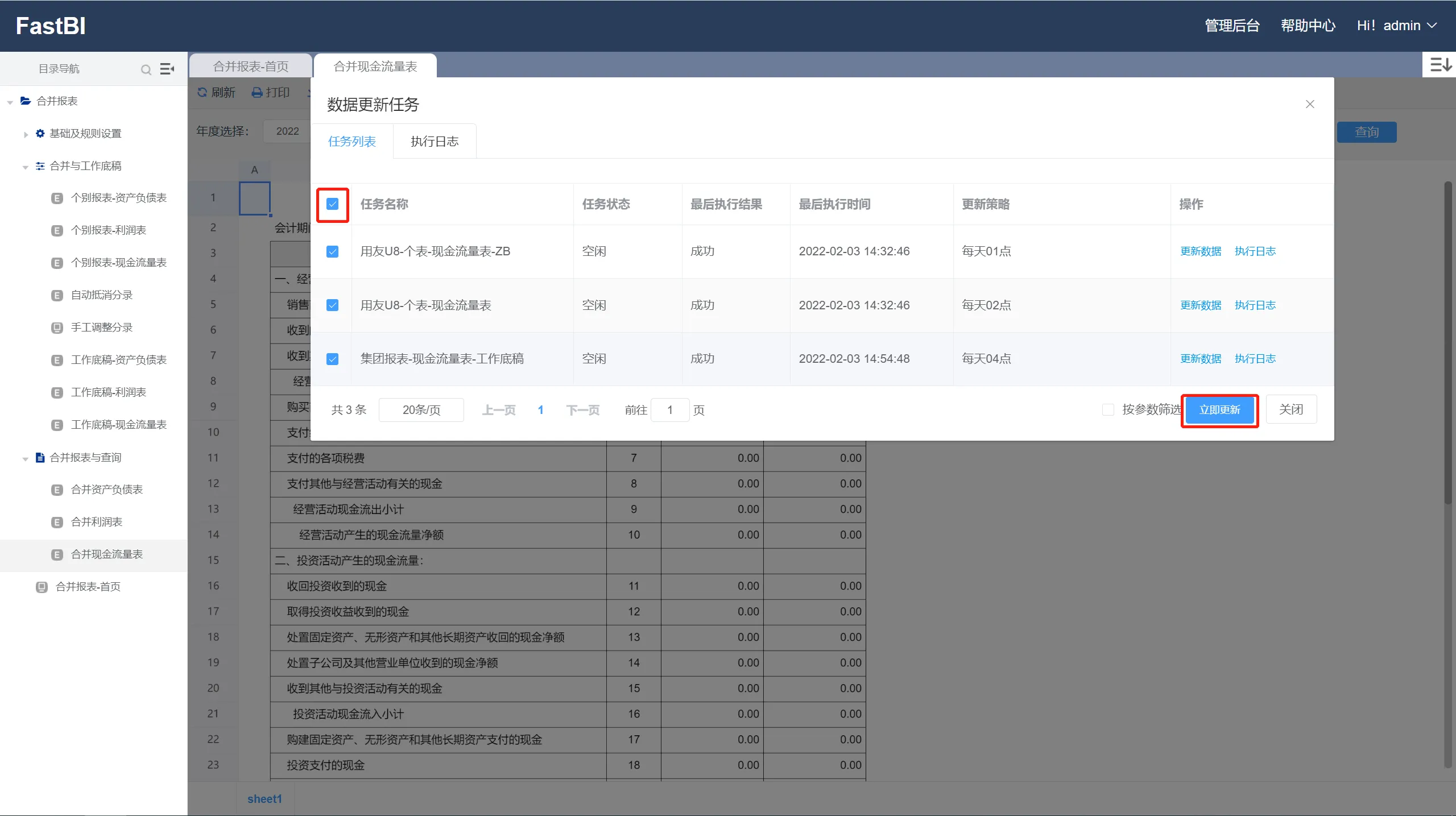Image resolution: width=1456 pixels, height=816 pixels.
Task: Uncheck the 用友U8-个表-现金流量表-ZB task checkbox
Action: pyautogui.click(x=333, y=251)
